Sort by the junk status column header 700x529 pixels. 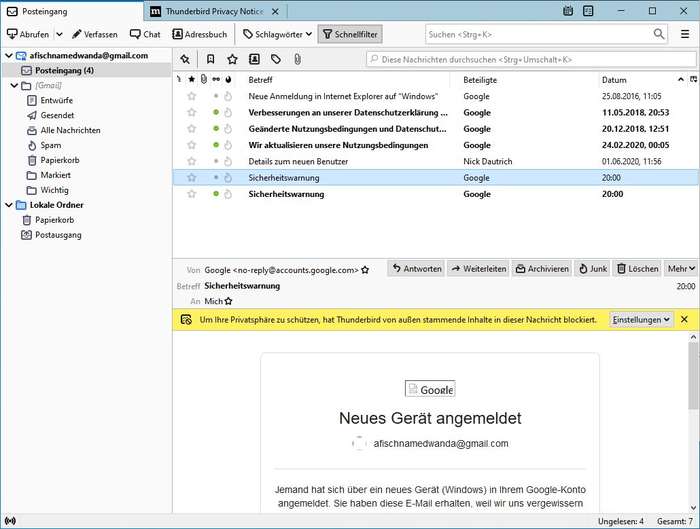[228, 79]
